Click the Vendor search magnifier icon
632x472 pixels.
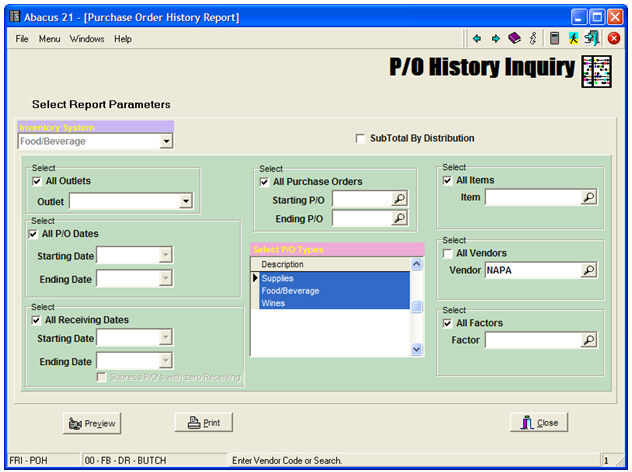(x=589, y=270)
